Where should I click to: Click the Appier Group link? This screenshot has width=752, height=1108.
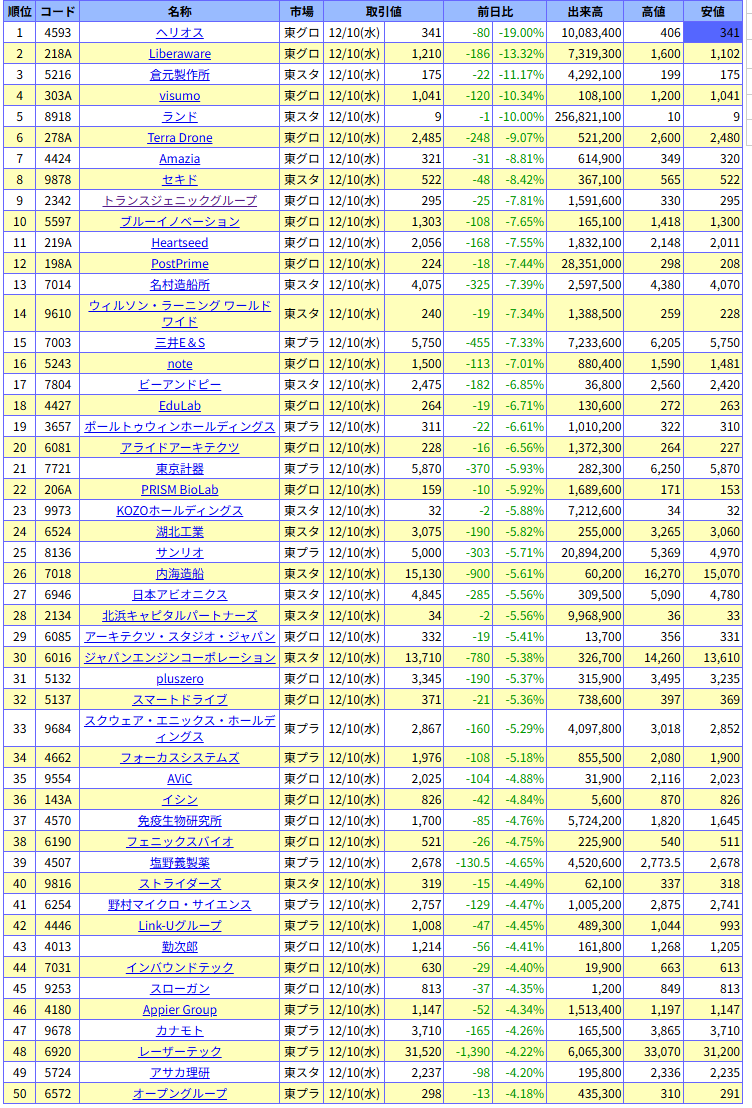tap(180, 1010)
